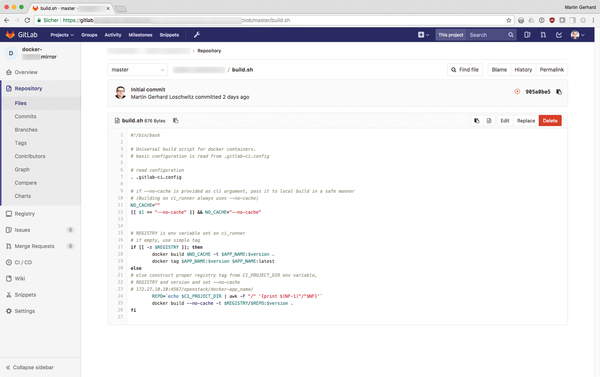600x377 pixels.
Task: Click the Find file button
Action: pos(465,70)
